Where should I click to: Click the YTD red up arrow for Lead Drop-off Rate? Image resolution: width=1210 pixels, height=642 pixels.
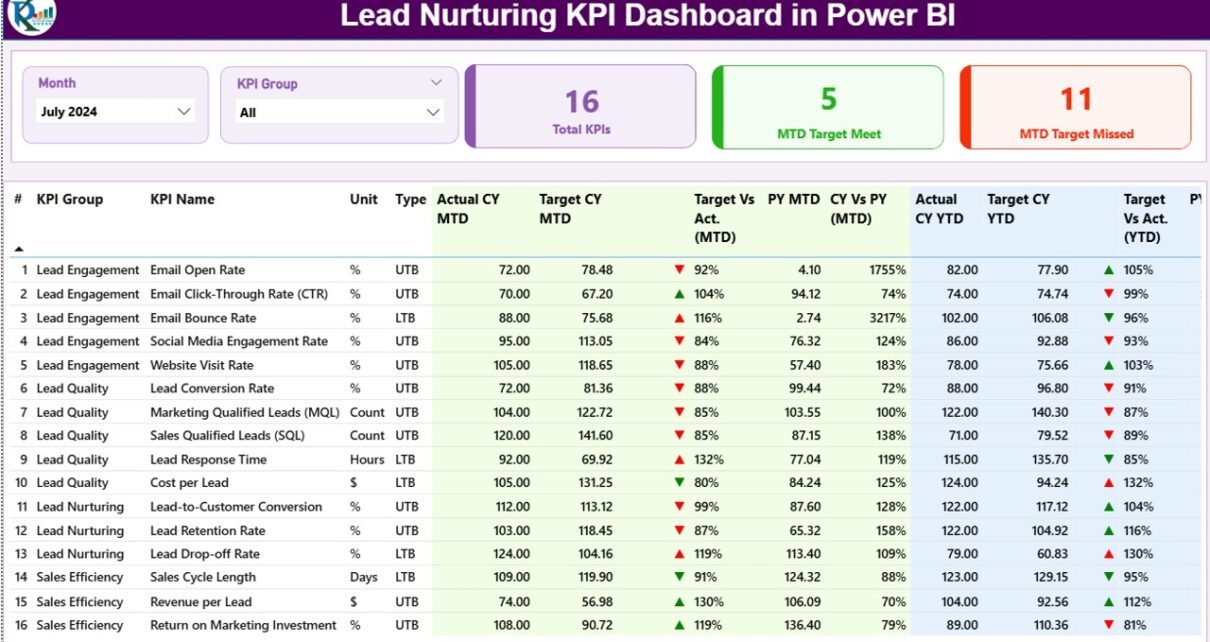coord(1108,554)
